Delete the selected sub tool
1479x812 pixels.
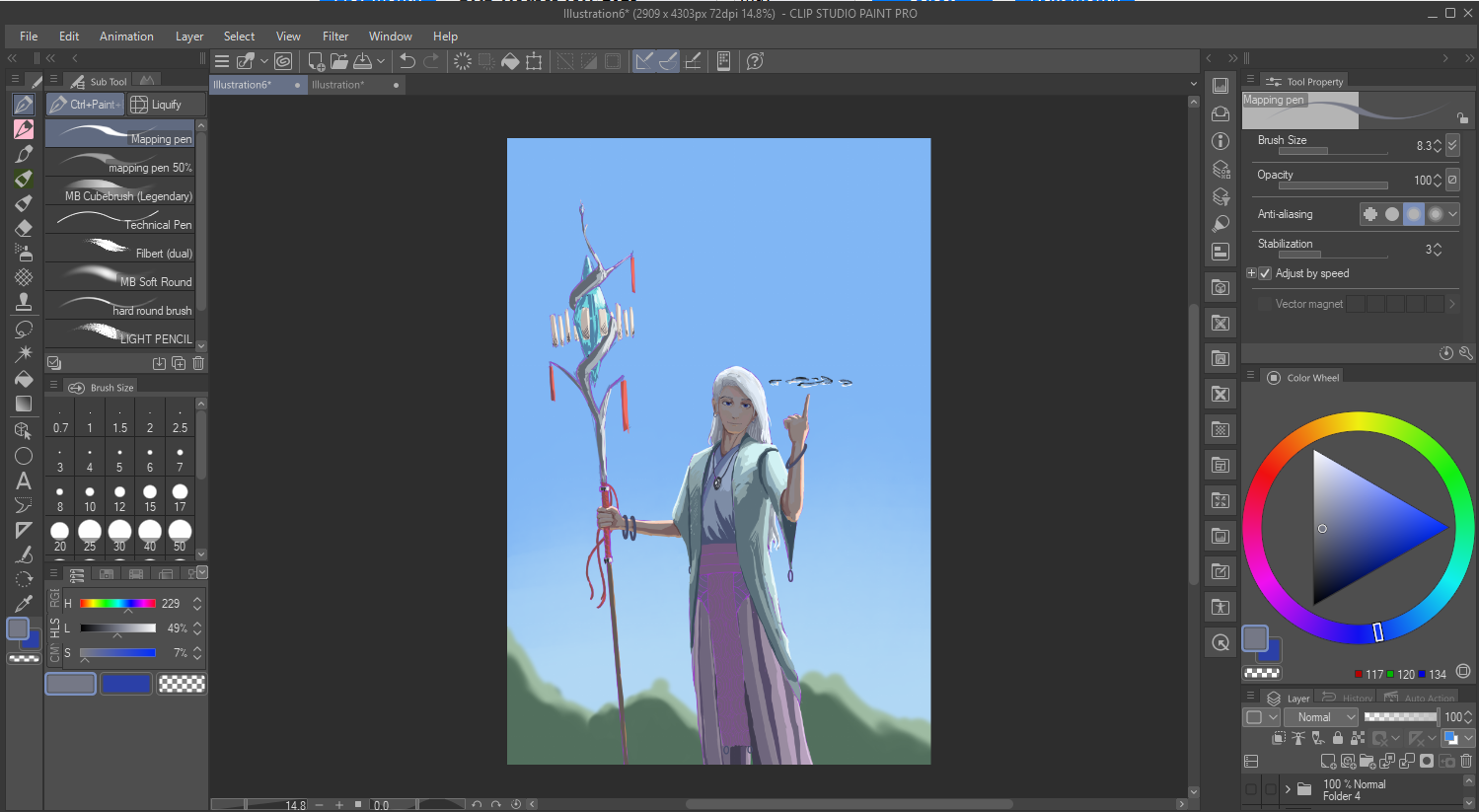(198, 363)
